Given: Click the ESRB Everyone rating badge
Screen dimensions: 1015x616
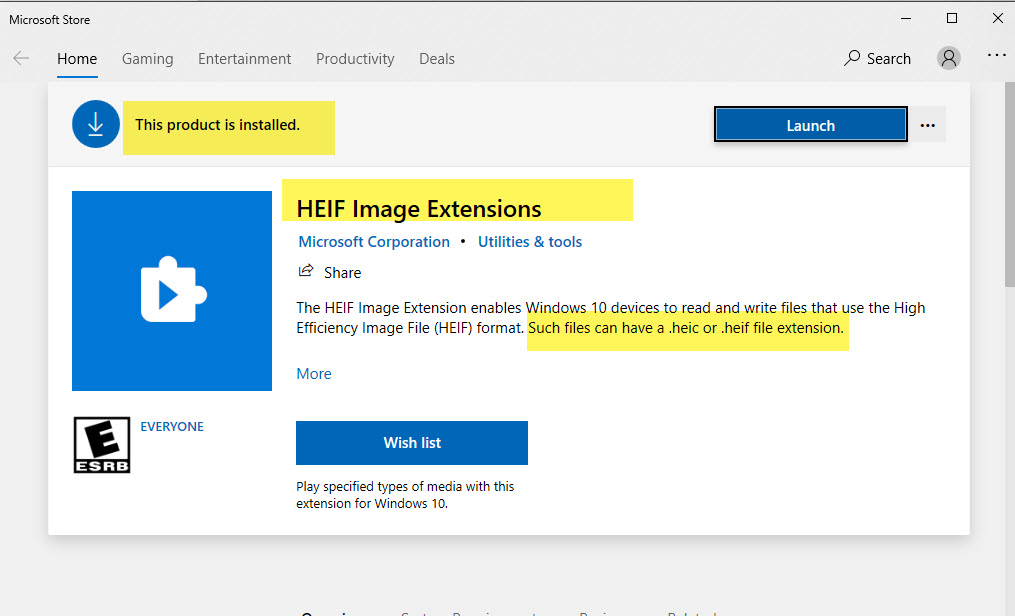Looking at the screenshot, I should click(x=102, y=444).
